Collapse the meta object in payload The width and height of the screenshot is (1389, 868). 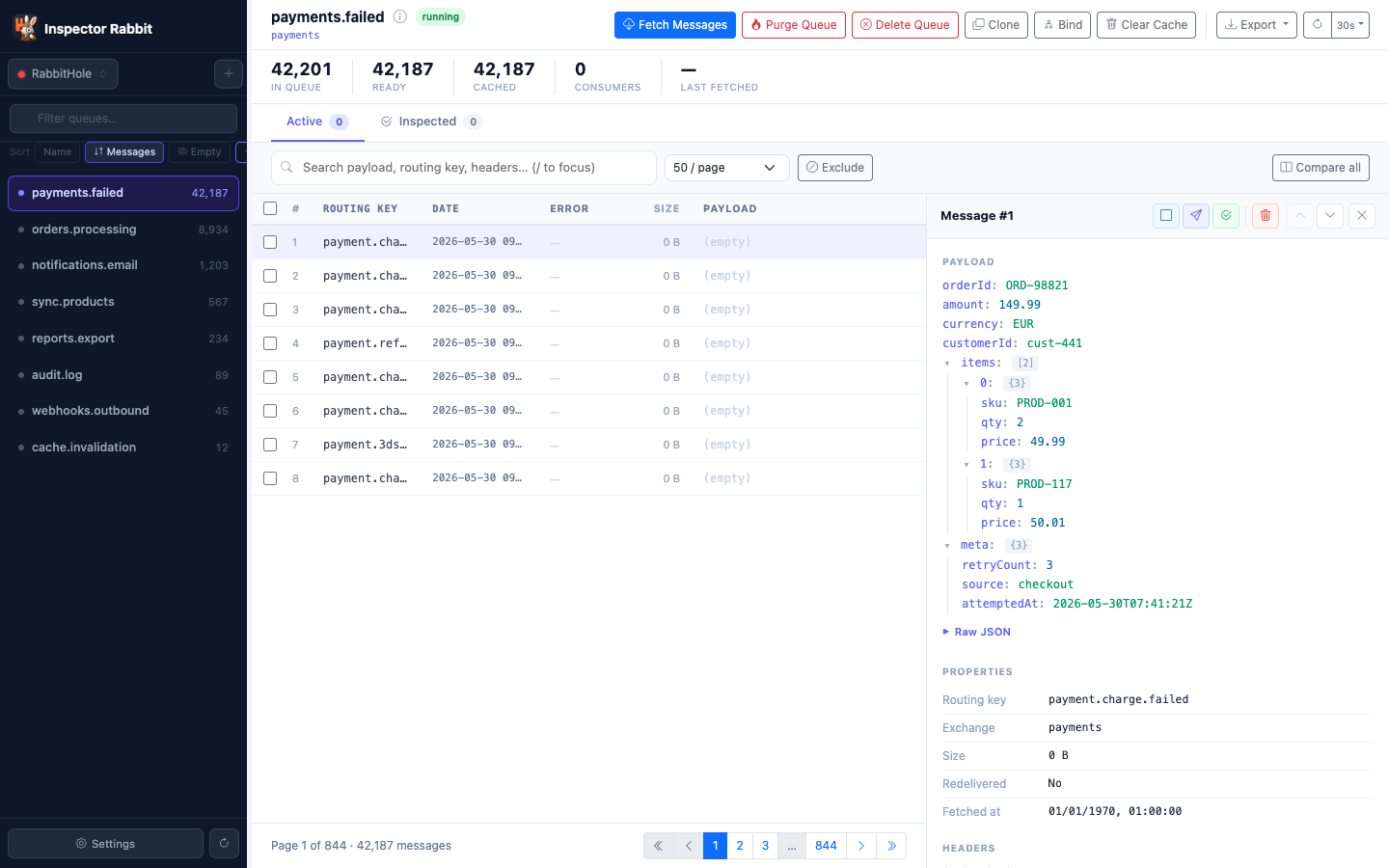pyautogui.click(x=947, y=546)
